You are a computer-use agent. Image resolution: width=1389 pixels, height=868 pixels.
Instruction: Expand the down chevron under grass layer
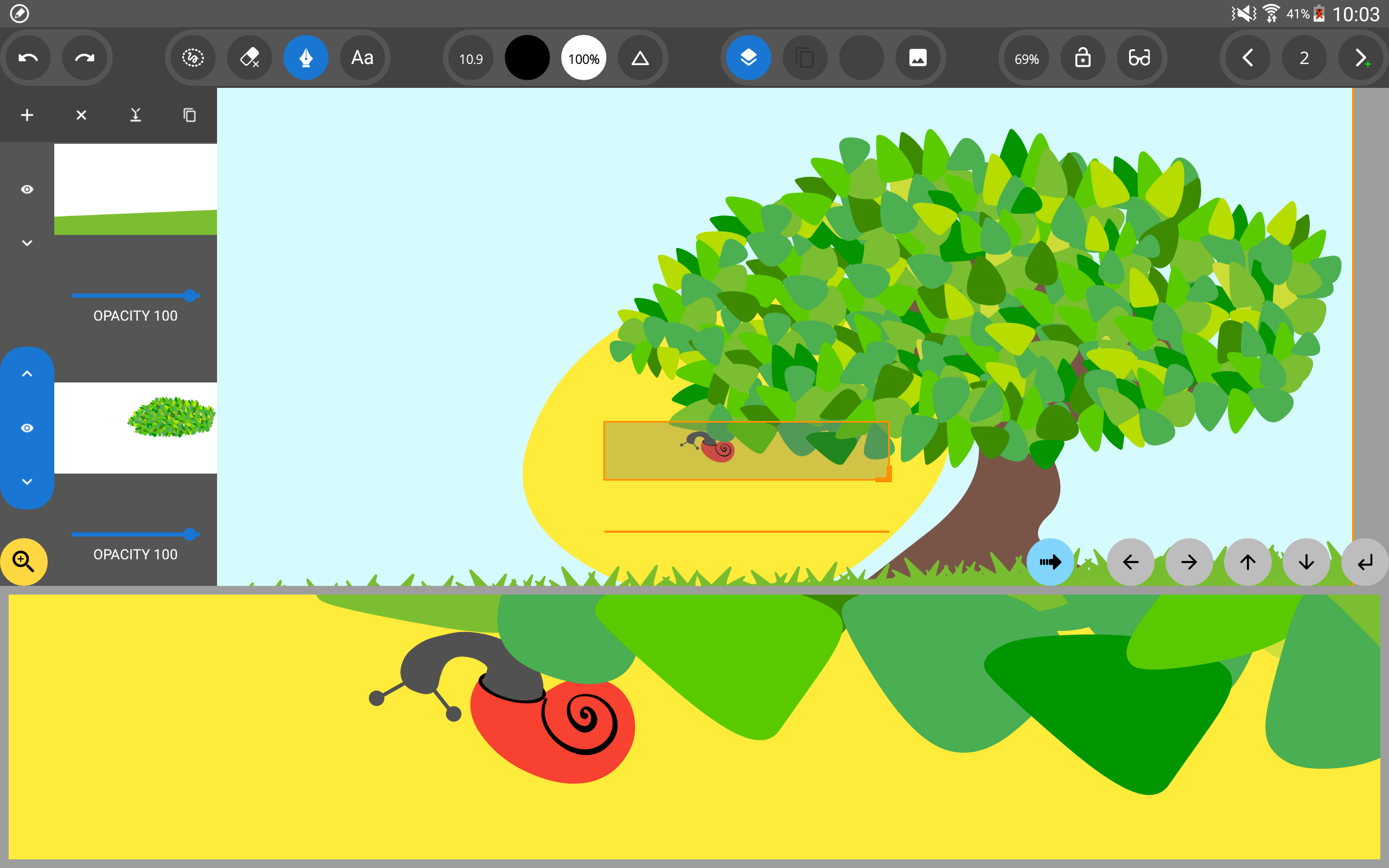[27, 243]
